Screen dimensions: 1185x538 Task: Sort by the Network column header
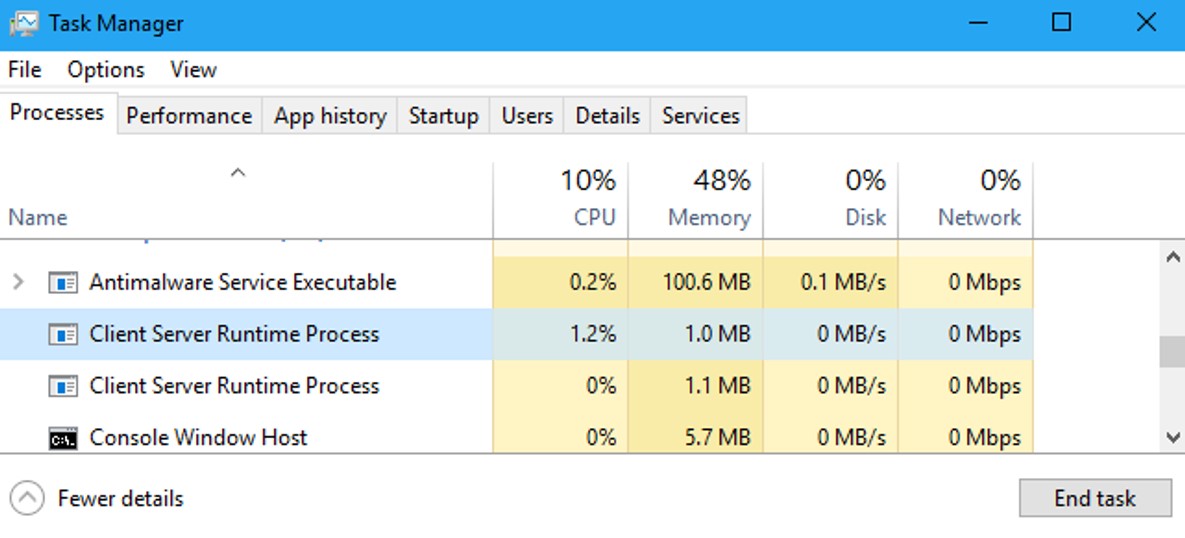point(966,201)
